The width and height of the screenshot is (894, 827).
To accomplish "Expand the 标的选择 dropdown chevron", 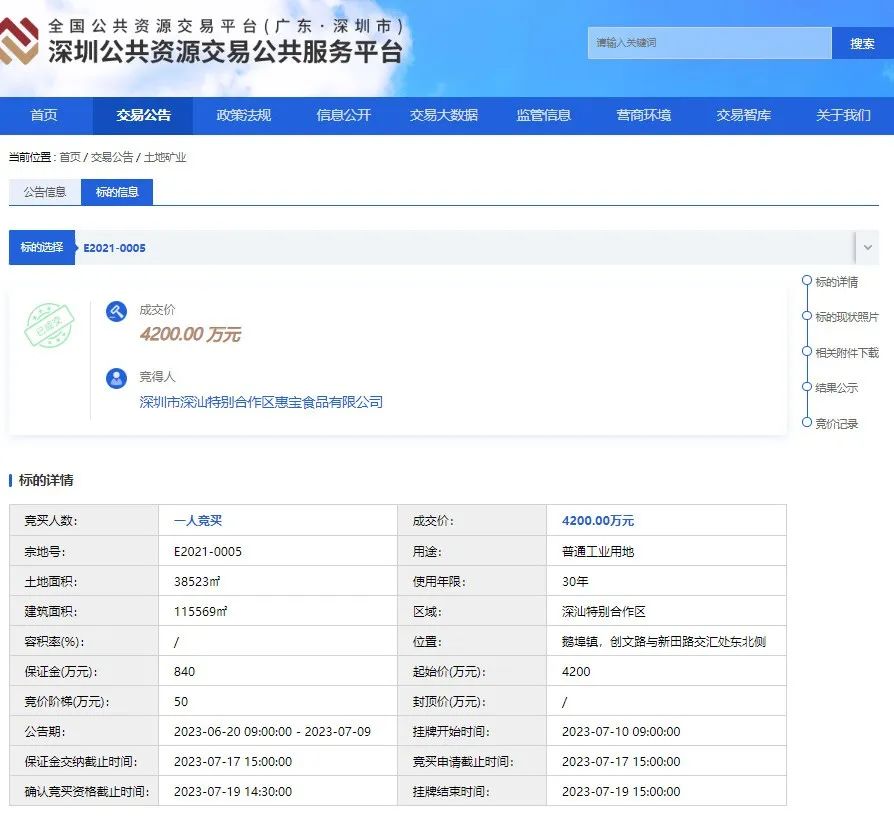I will point(867,247).
